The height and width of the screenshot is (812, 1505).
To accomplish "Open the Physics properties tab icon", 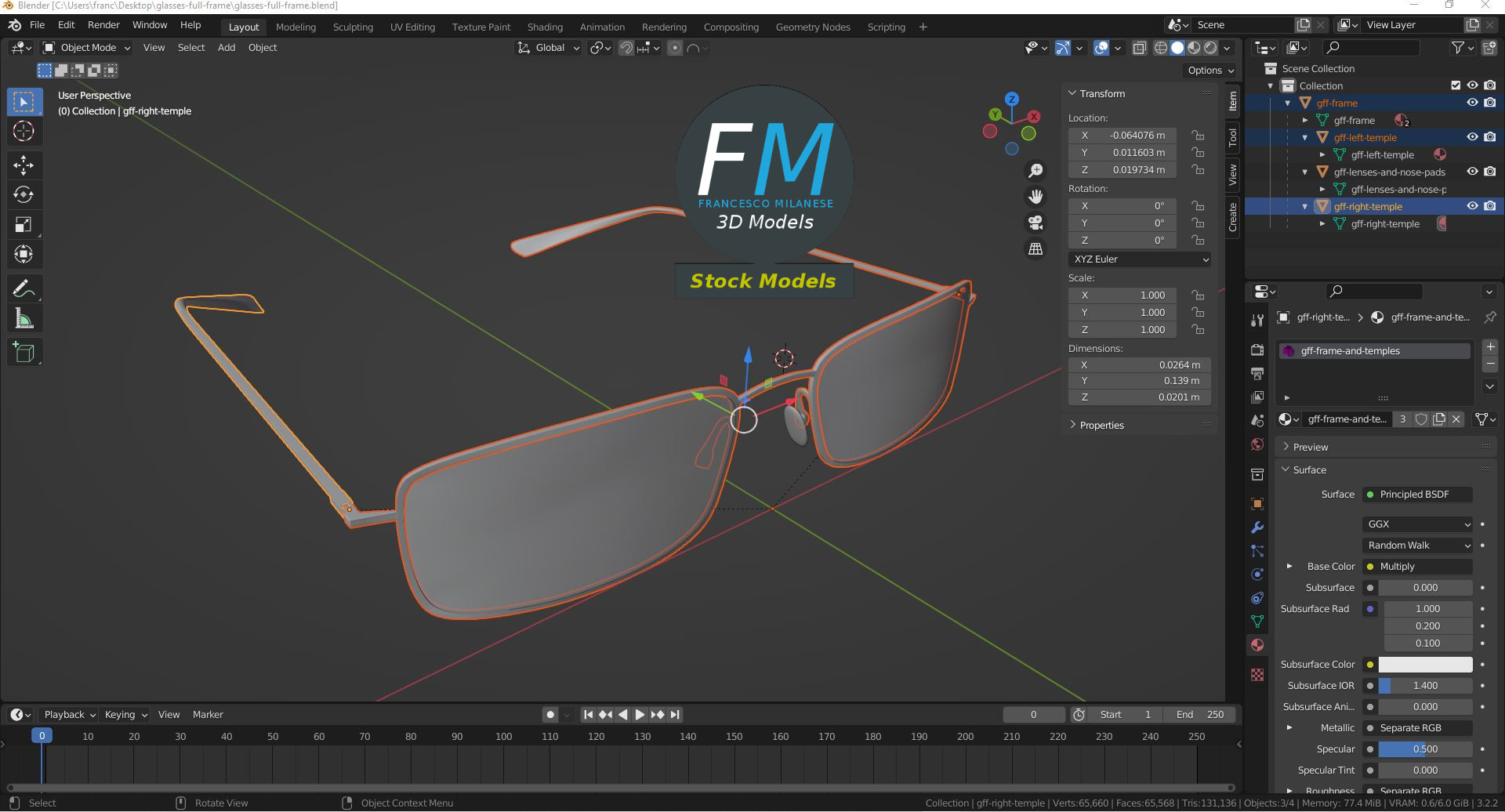I will point(1257,575).
